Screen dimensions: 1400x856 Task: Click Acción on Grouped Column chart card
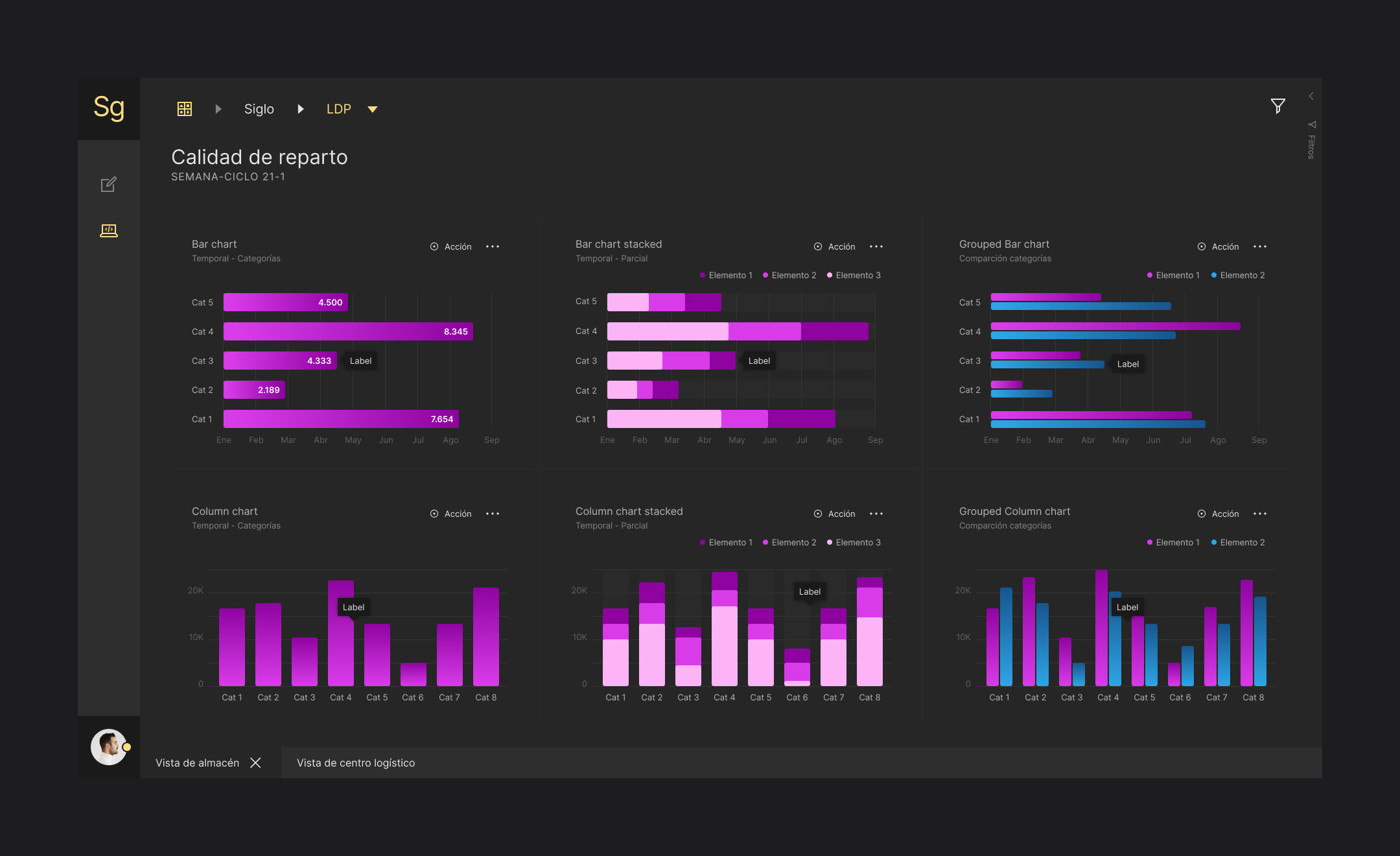[1219, 514]
